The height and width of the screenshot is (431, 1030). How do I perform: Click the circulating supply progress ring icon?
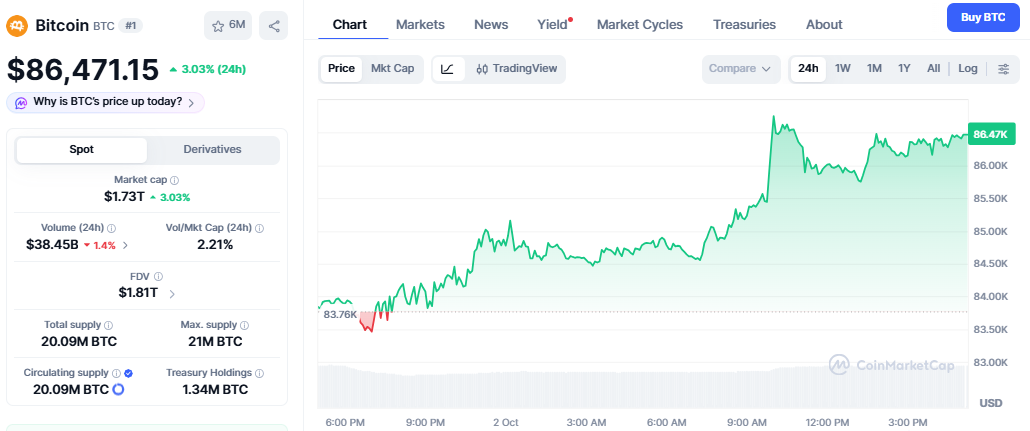point(119,390)
